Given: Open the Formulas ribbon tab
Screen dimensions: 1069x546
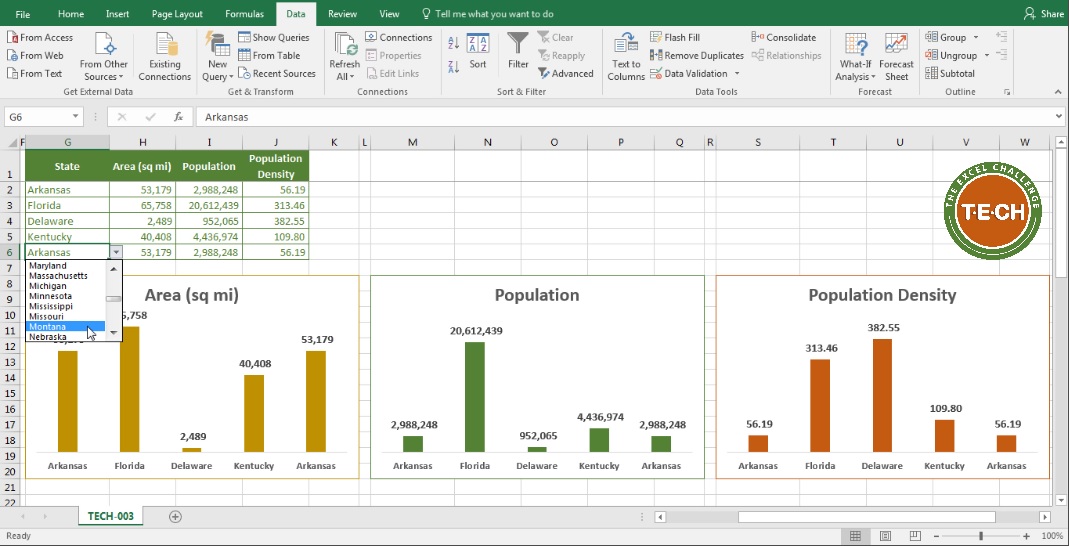Looking at the screenshot, I should [244, 14].
